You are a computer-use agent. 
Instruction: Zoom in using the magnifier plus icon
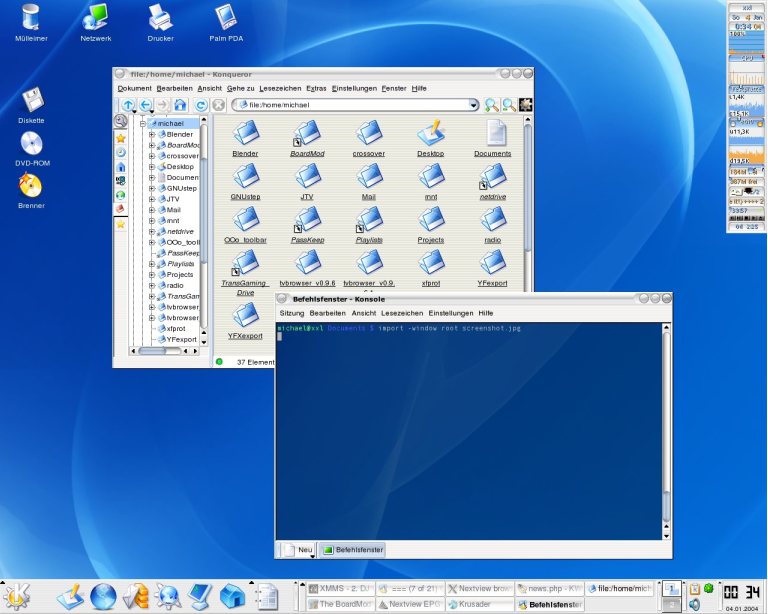(491, 105)
